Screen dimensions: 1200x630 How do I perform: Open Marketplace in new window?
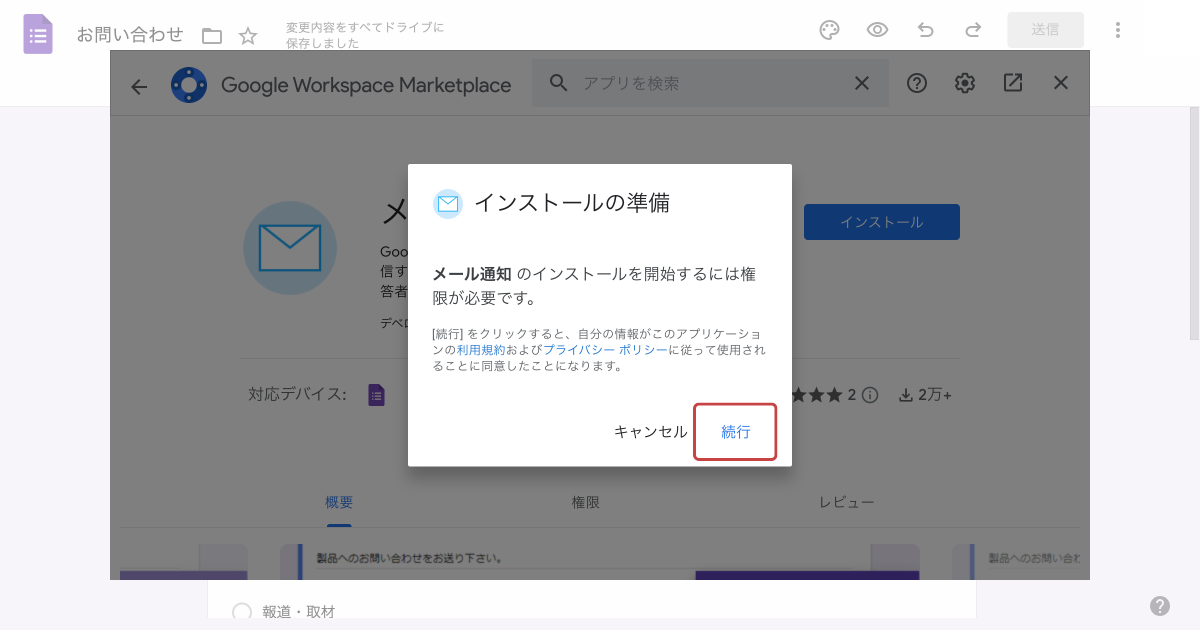click(1013, 83)
